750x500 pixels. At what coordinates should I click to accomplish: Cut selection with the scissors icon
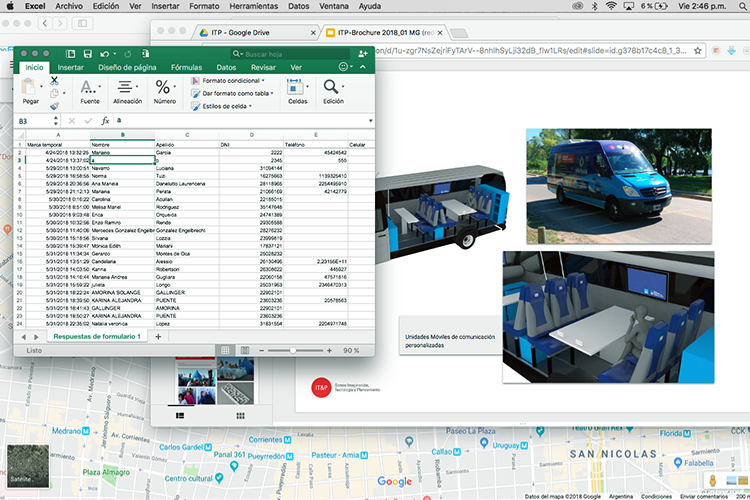coord(55,80)
